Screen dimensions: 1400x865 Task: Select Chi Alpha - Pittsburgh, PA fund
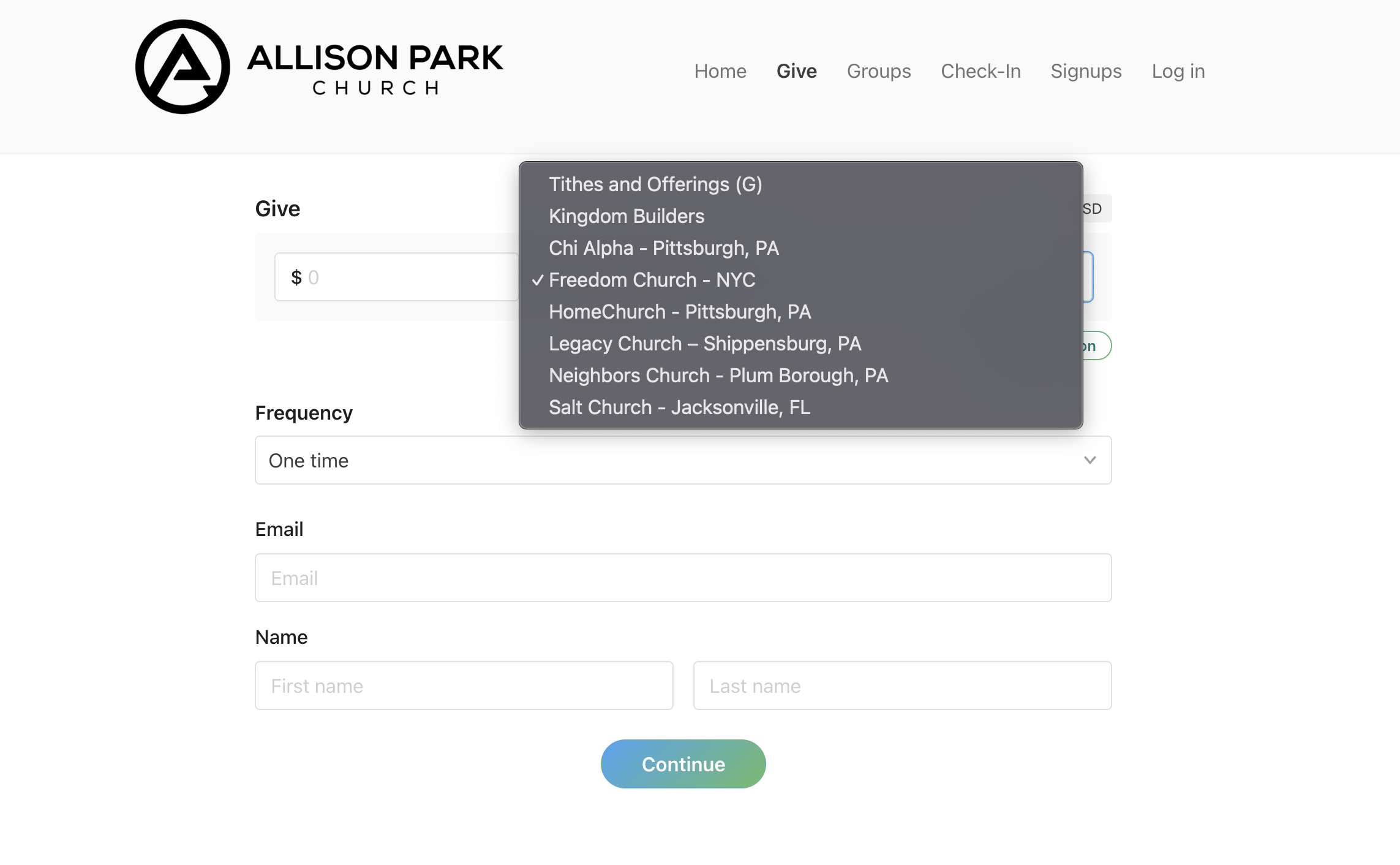[664, 248]
